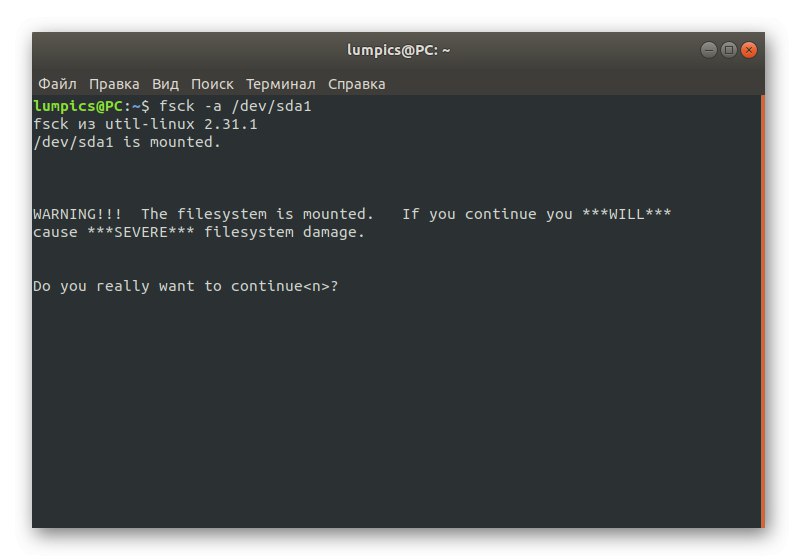Click the "/dev/sda1 is mounted." output line
Screen dimensions: 797x560
[127, 142]
